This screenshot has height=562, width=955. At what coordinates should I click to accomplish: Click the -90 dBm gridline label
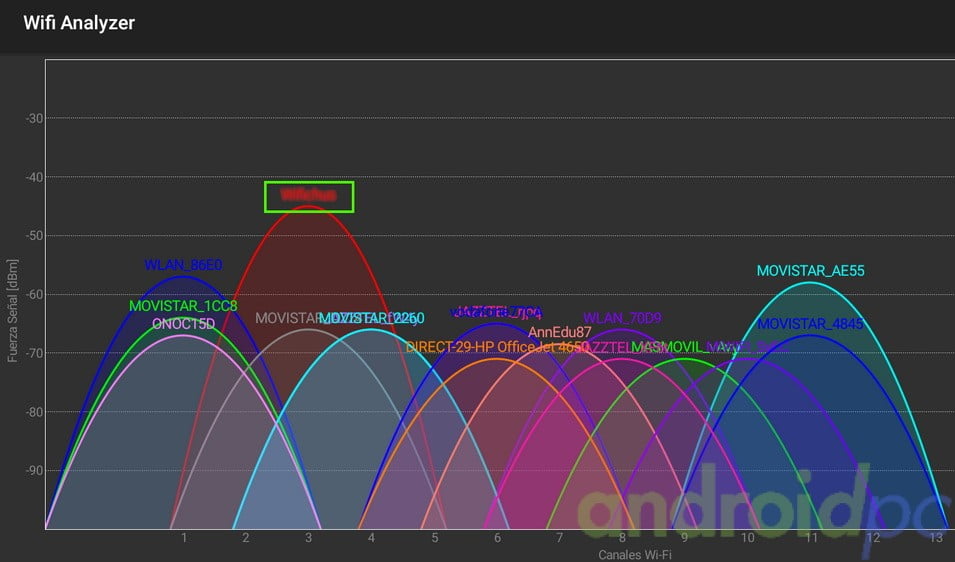coord(33,470)
